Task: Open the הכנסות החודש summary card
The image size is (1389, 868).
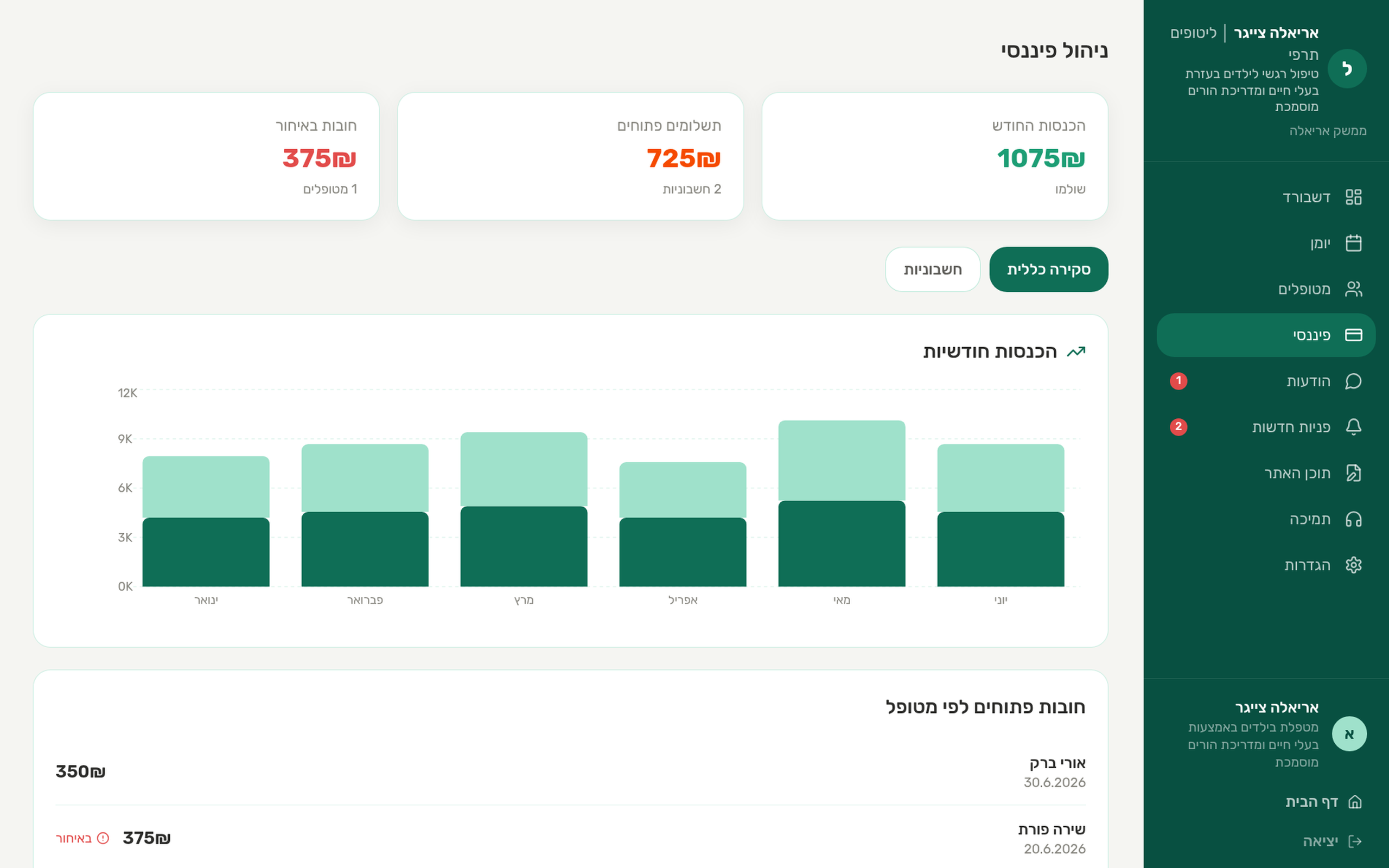Action: click(934, 156)
